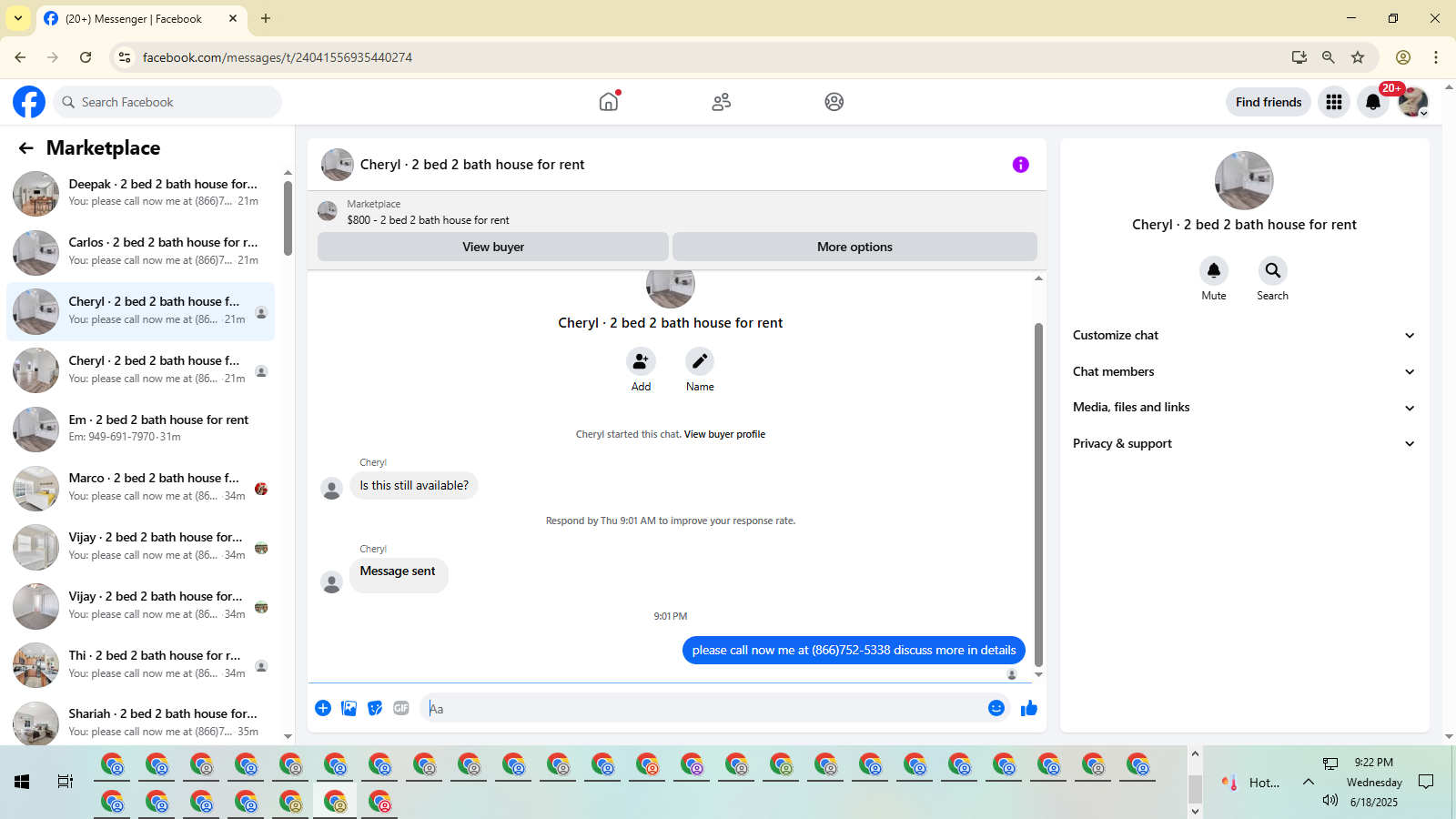The width and height of the screenshot is (1456, 819).
Task: Open the account profile picture menu
Action: tap(1413, 102)
